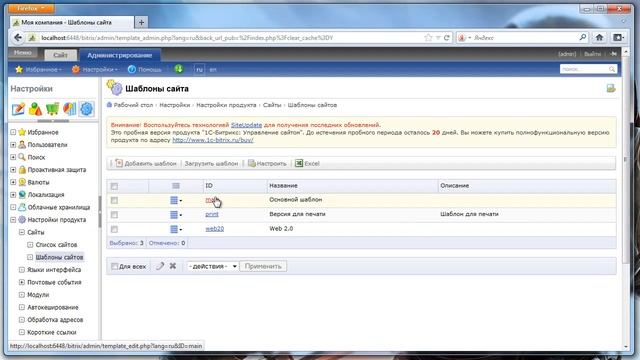Screen dimensions: 640x360
Task: Click the green updates icon in toolbar
Action: (179, 69)
